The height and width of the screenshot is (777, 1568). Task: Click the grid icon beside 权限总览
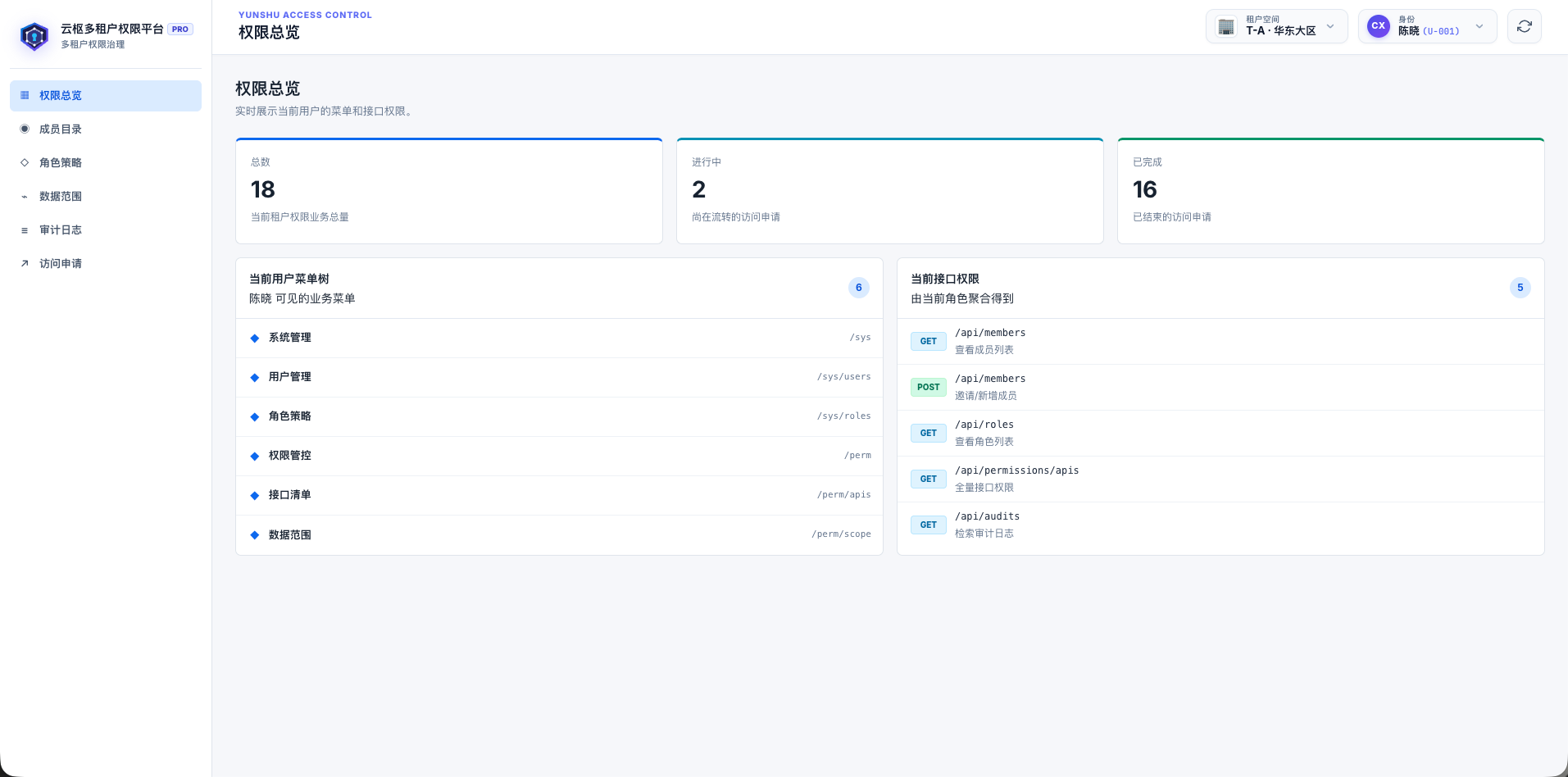click(25, 95)
